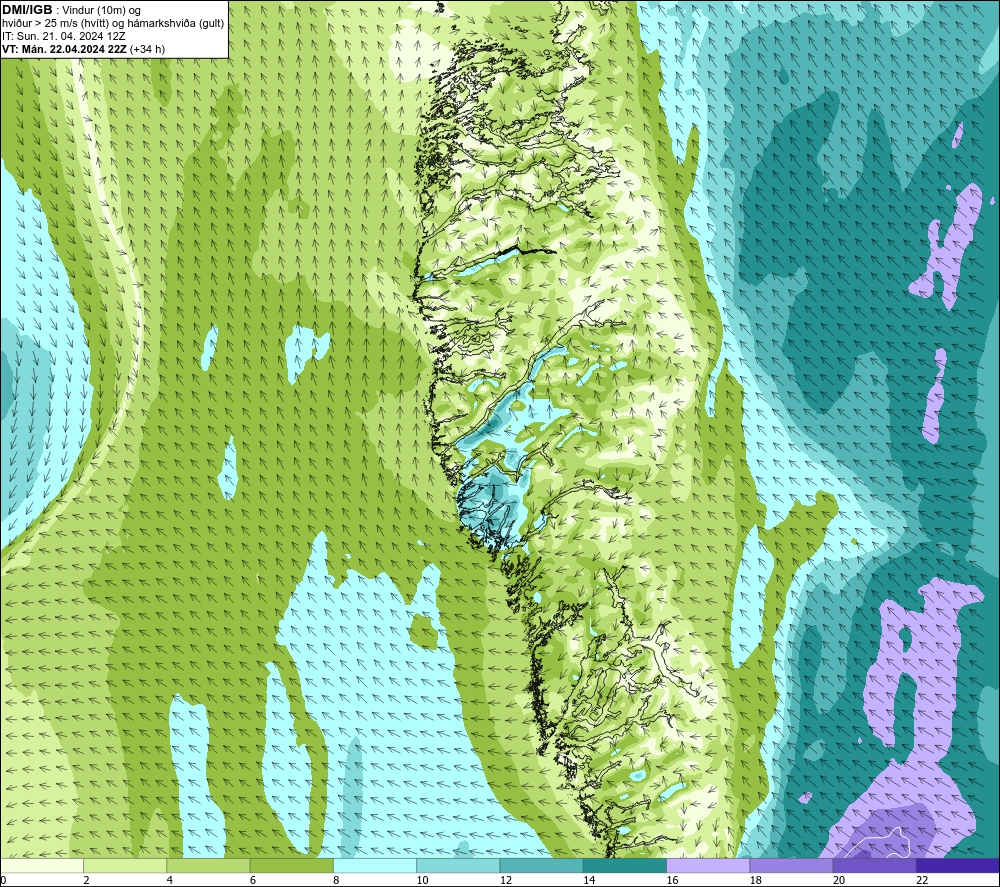Click the legend scale label '4'
Viewport: 1000px width, 887px height.
pos(170,880)
